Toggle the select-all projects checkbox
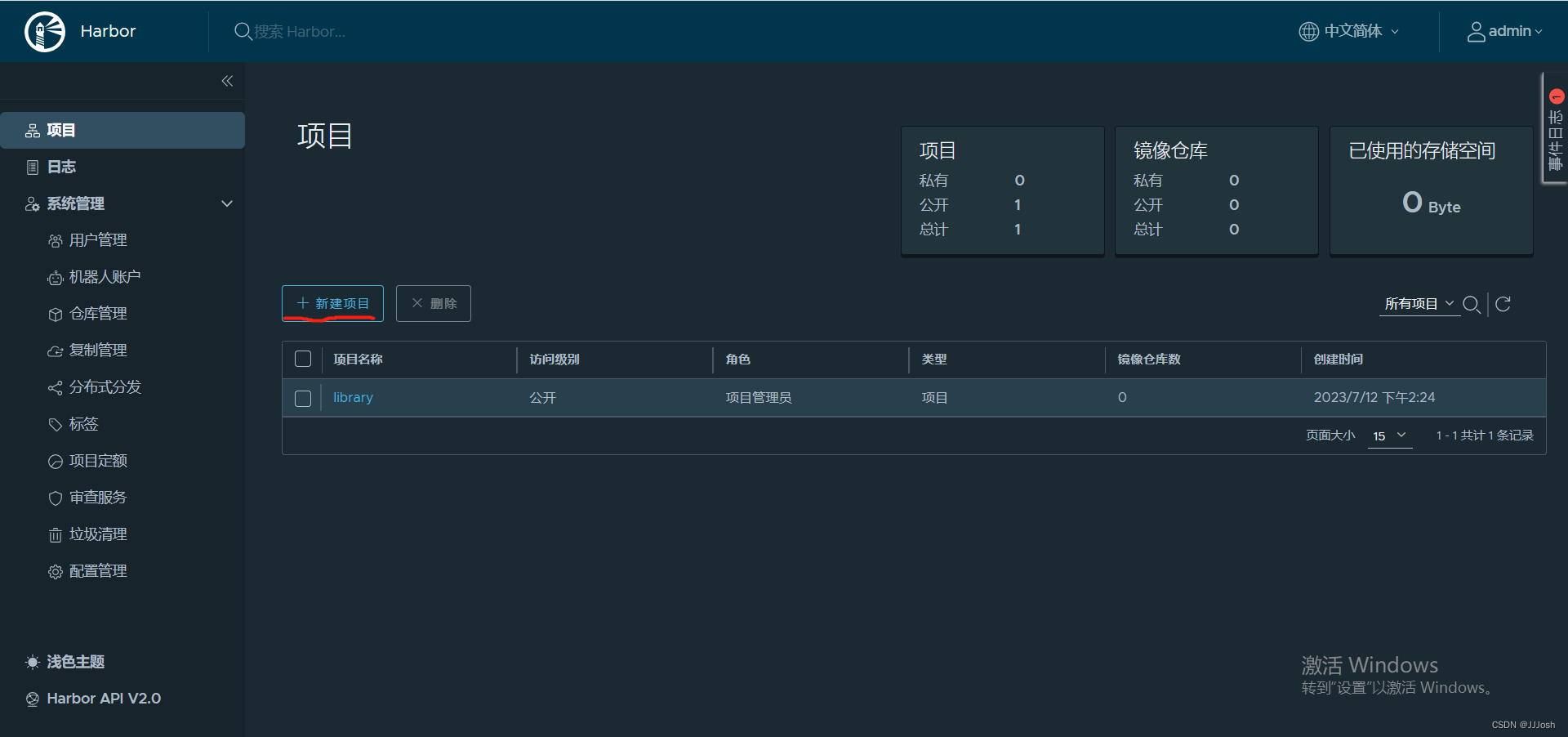Screen dimensions: 1568x737 pyautogui.click(x=303, y=359)
